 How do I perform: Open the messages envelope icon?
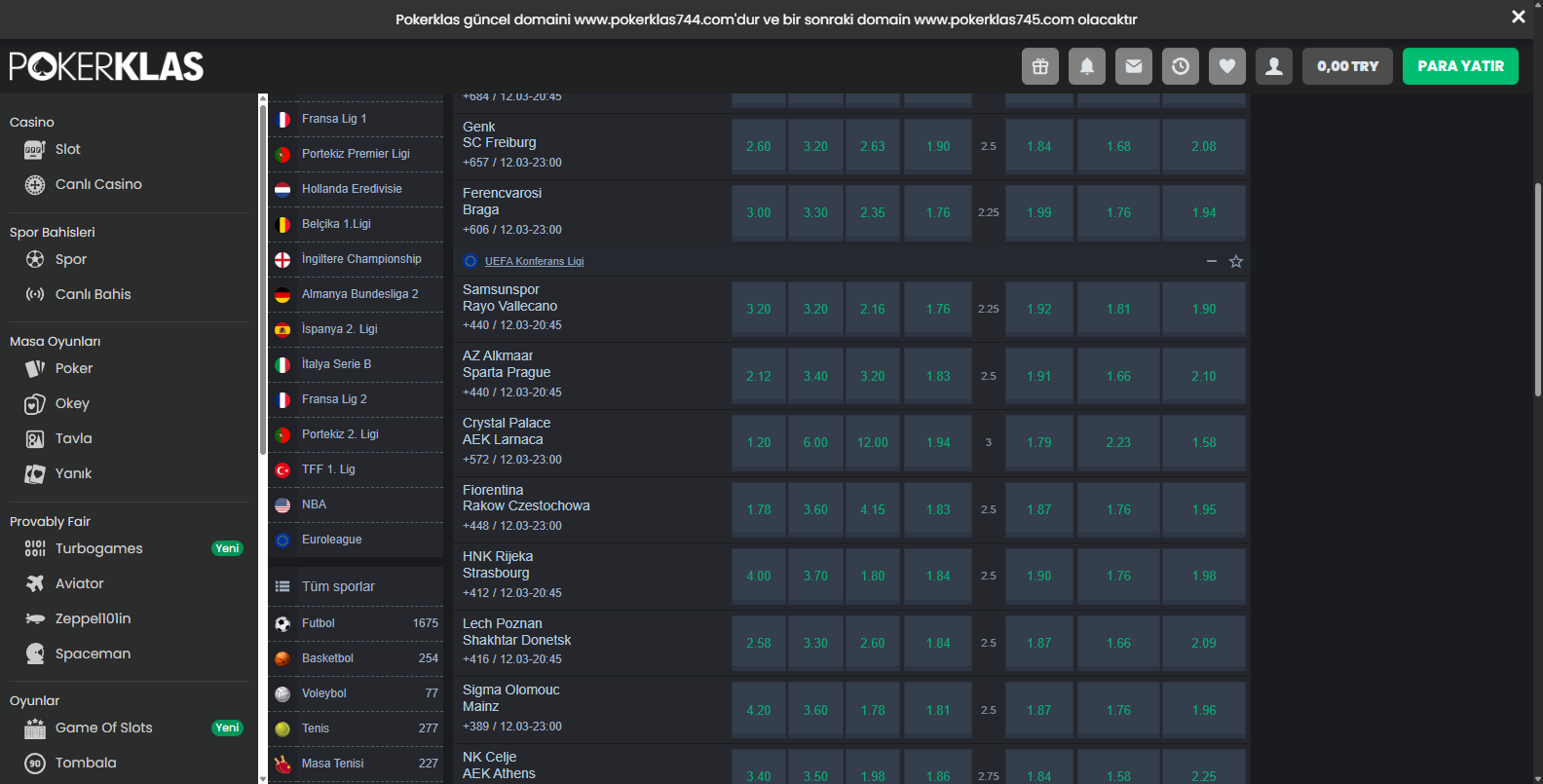point(1134,66)
